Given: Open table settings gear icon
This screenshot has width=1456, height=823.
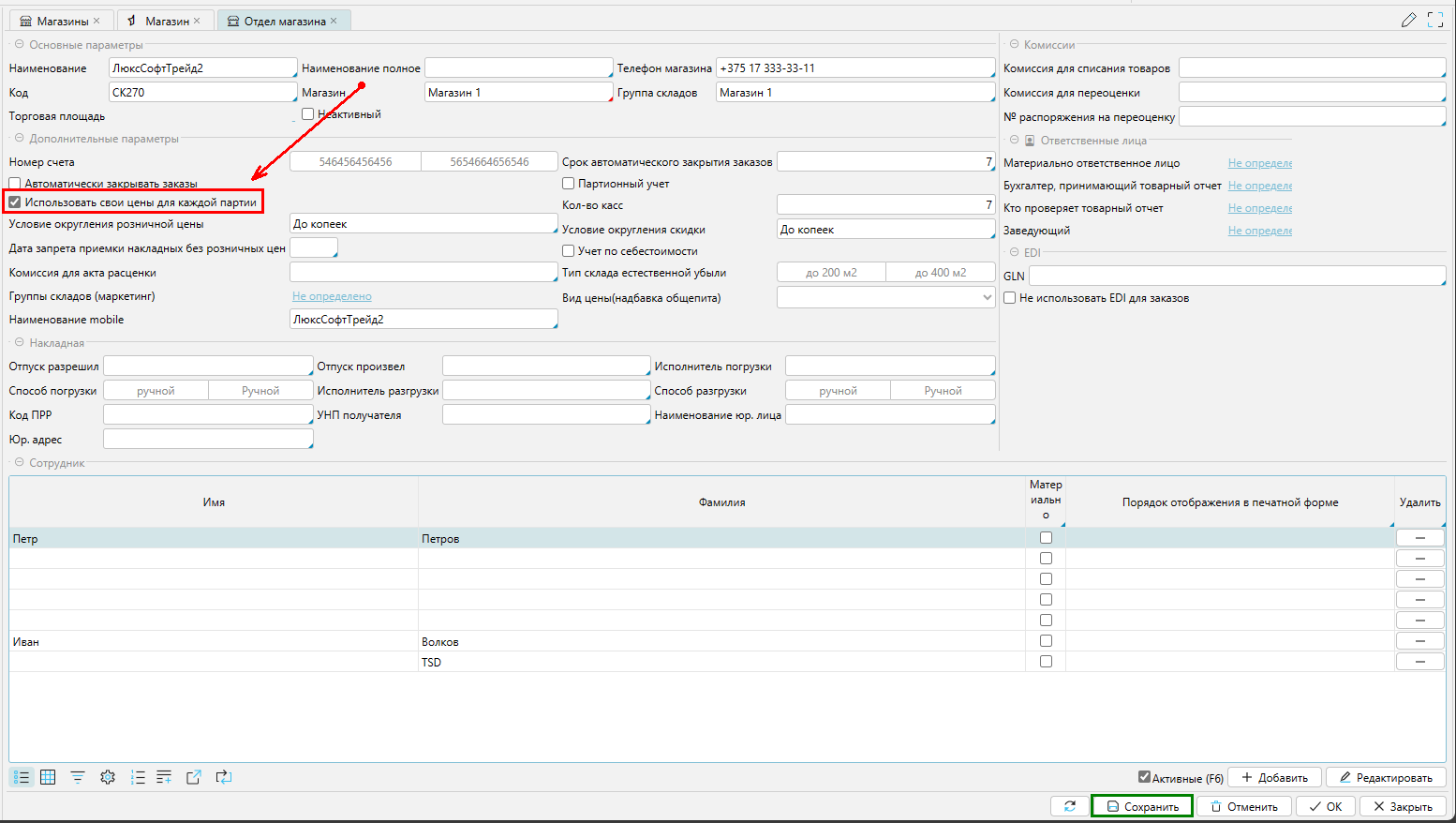Looking at the screenshot, I should click(x=108, y=777).
